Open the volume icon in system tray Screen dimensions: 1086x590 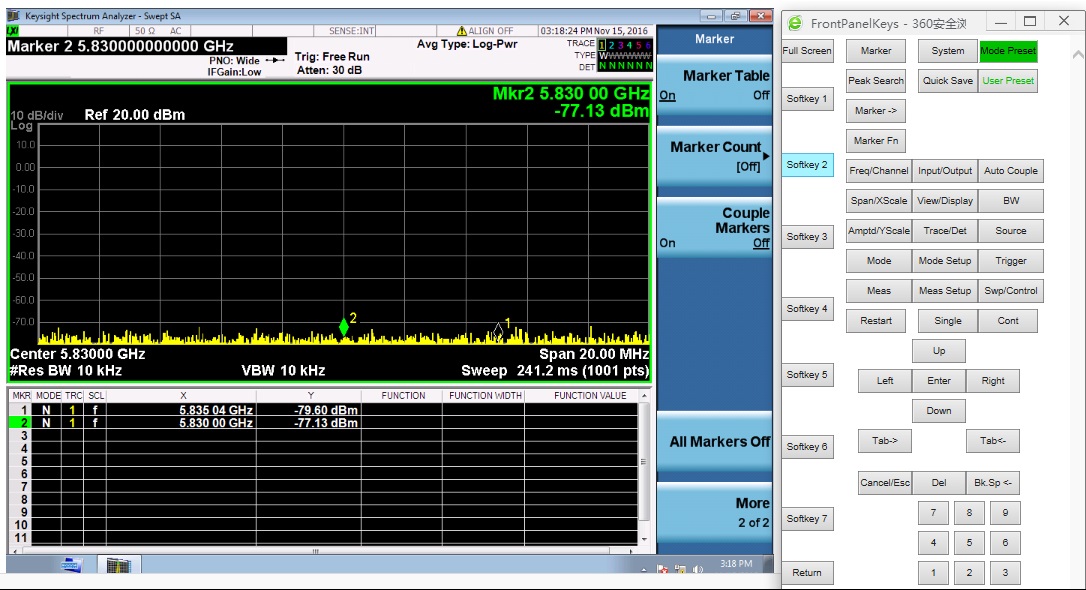(x=697, y=568)
